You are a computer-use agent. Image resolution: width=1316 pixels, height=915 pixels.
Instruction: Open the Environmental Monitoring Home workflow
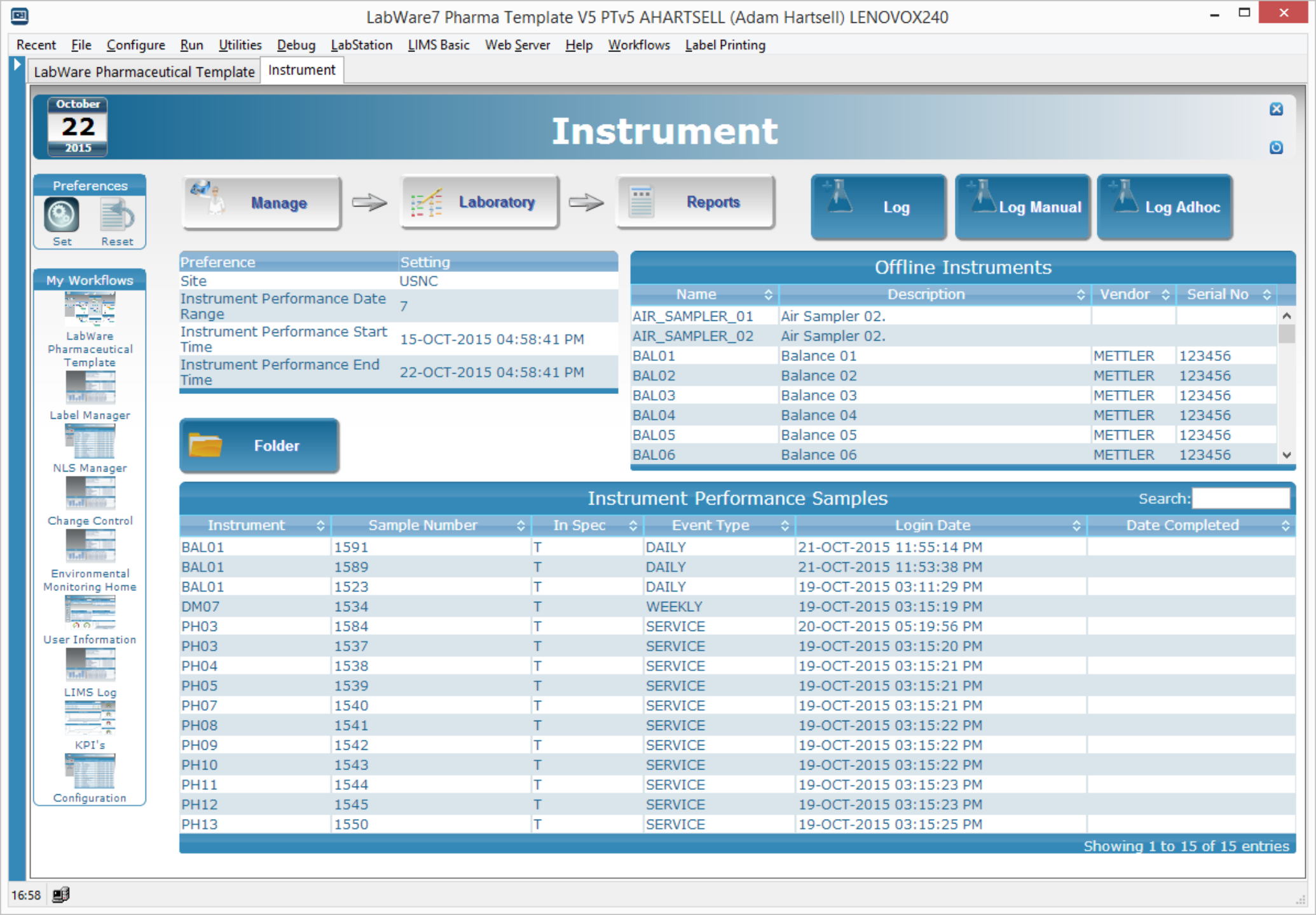(x=90, y=546)
